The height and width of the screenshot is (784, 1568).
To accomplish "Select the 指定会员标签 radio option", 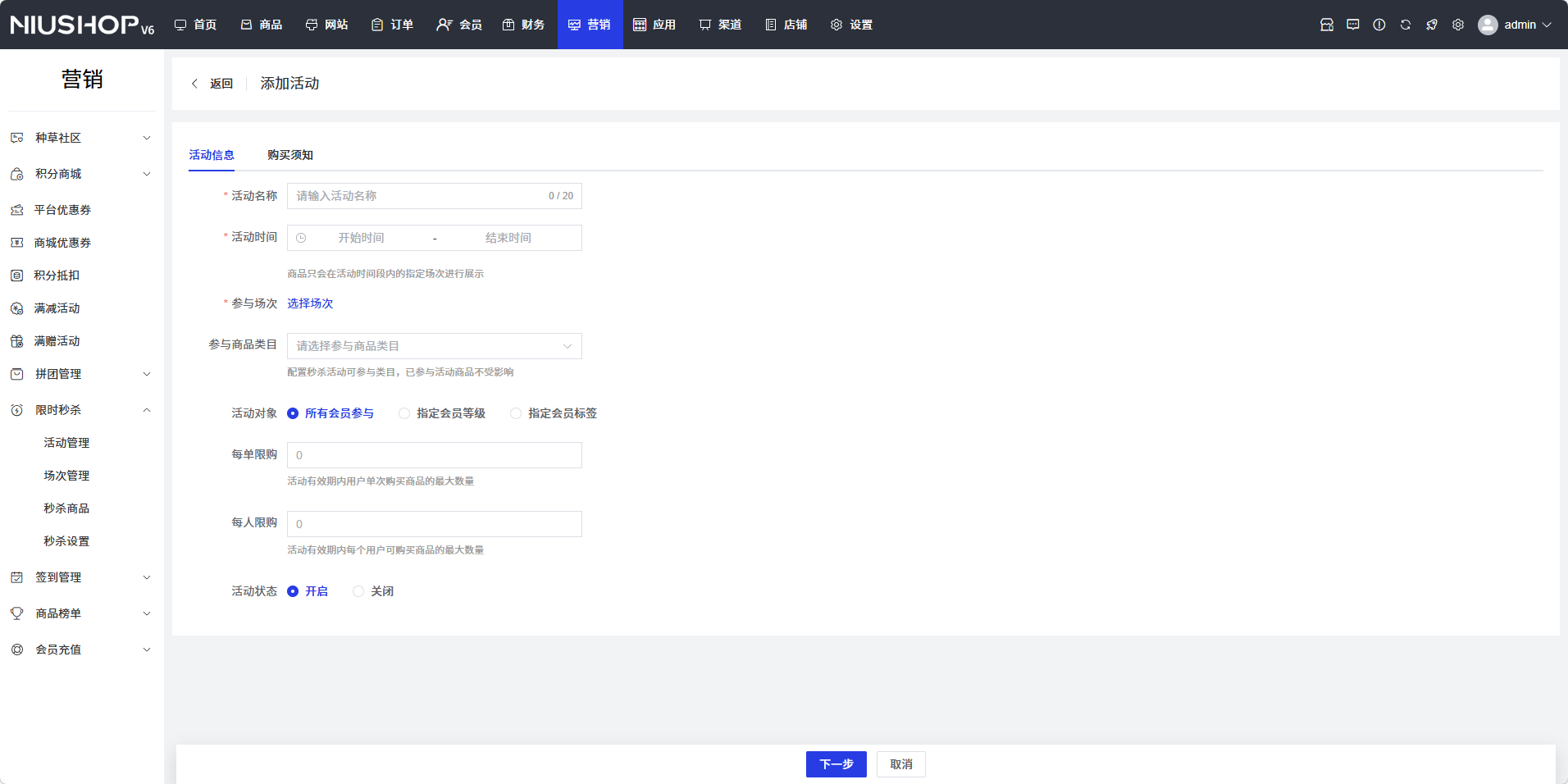I will [516, 413].
